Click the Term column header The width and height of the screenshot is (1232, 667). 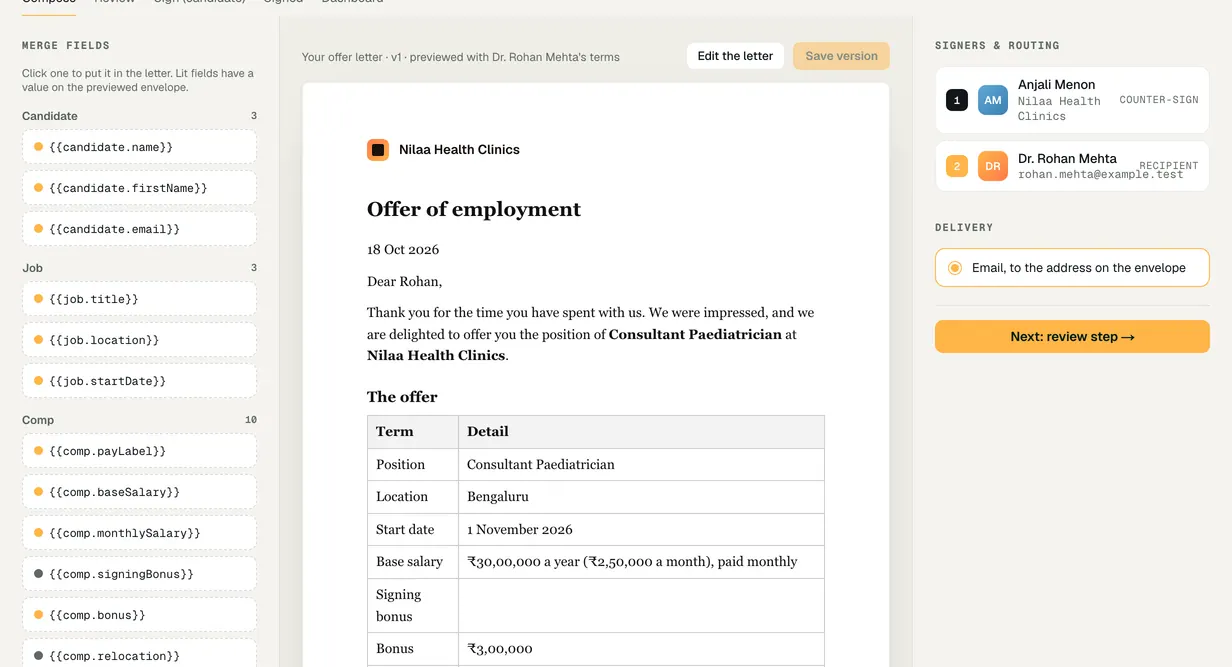click(x=413, y=432)
